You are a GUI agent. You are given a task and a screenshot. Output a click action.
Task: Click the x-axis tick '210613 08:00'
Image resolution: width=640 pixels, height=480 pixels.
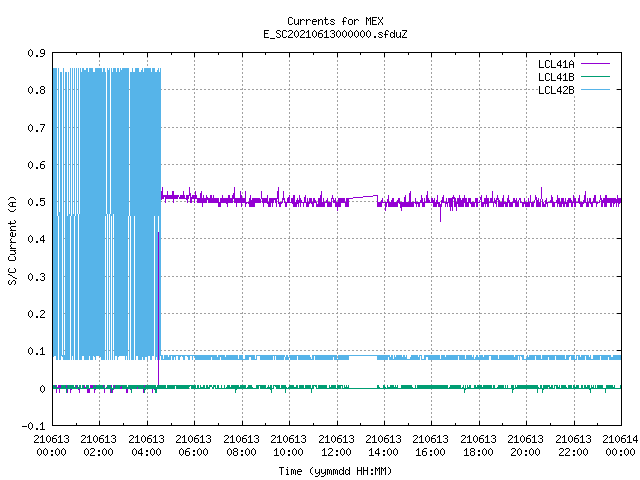coord(242,446)
